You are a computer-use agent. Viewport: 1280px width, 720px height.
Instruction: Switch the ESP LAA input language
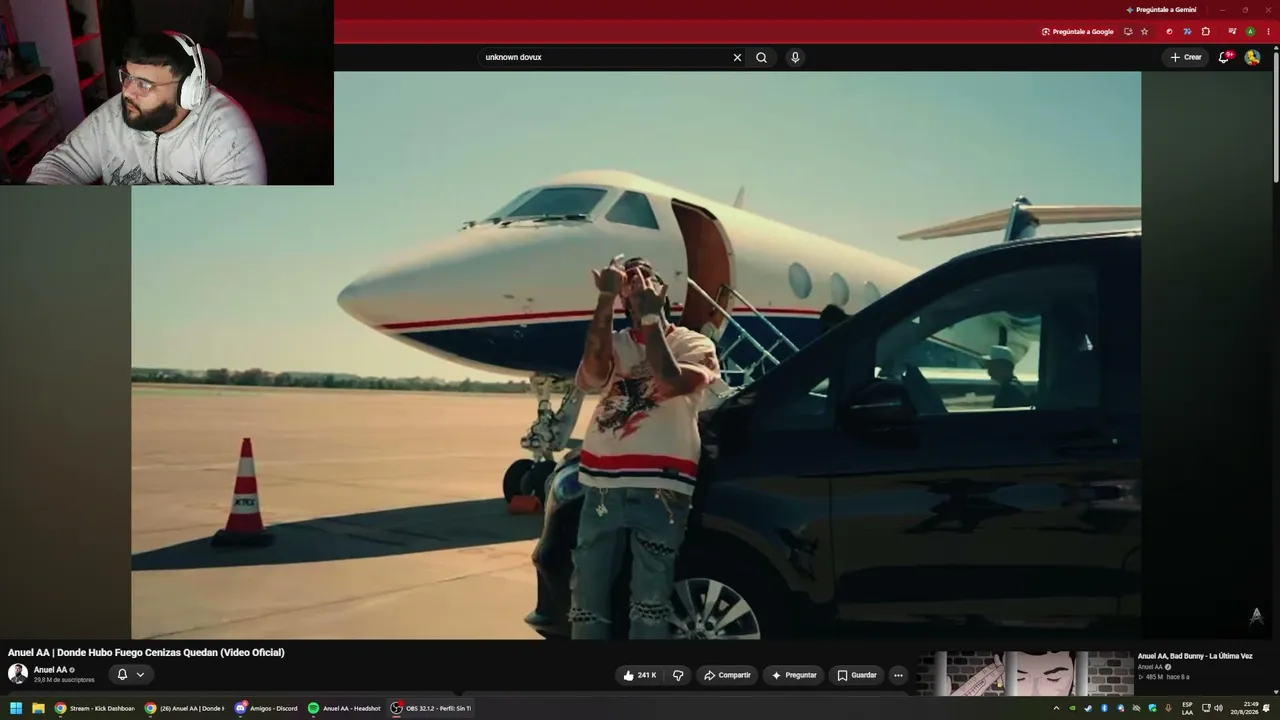tap(1187, 708)
